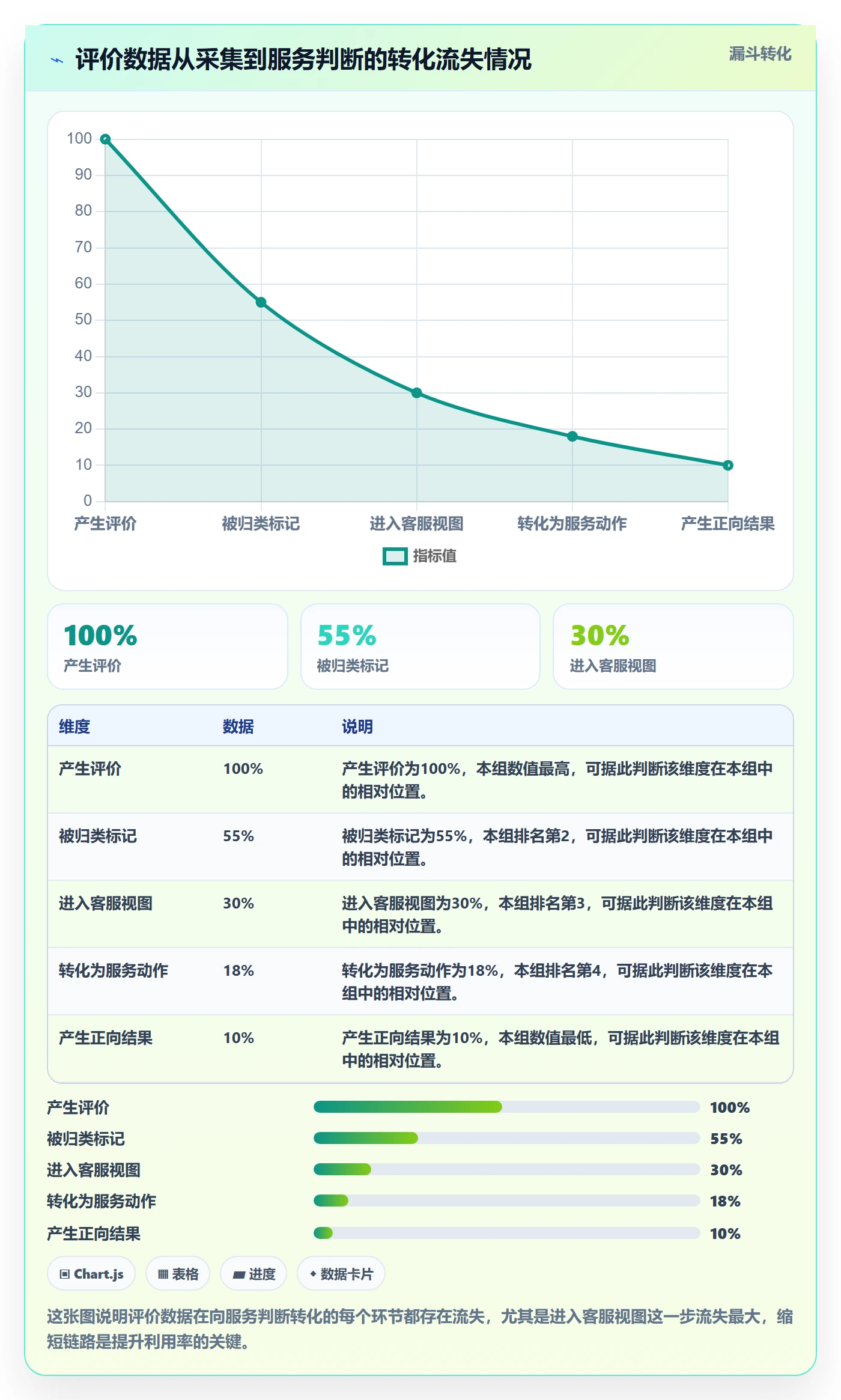Click the 被归类标记 progress bar
The image size is (841, 1400).
[x=507, y=1138]
